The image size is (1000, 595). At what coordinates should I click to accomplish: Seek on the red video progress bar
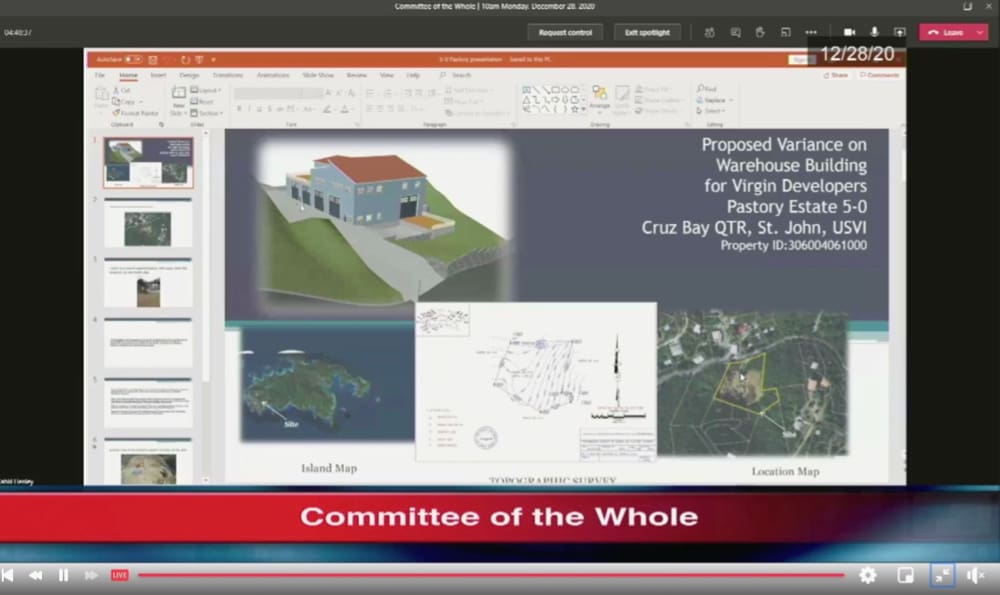pyautogui.click(x=491, y=575)
